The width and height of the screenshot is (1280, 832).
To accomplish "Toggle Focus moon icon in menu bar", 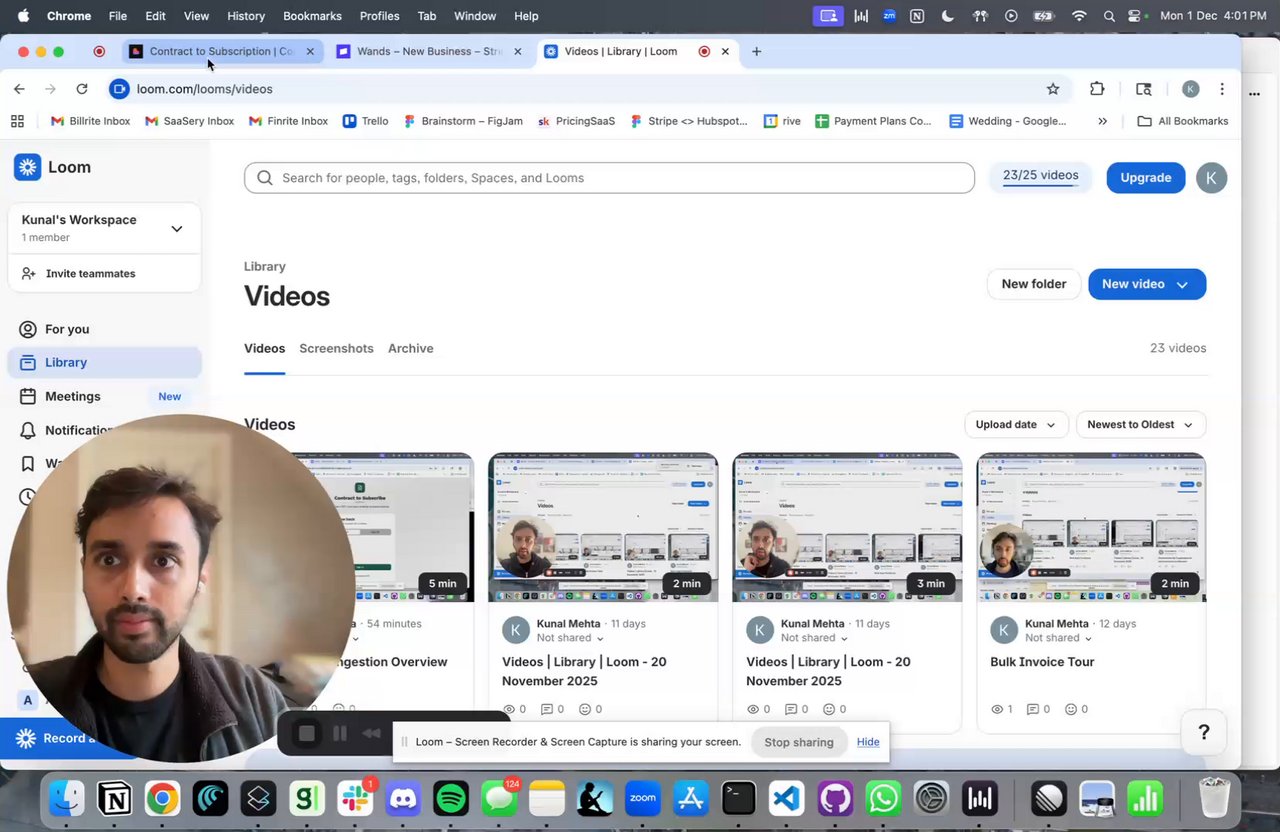I will (x=948, y=16).
